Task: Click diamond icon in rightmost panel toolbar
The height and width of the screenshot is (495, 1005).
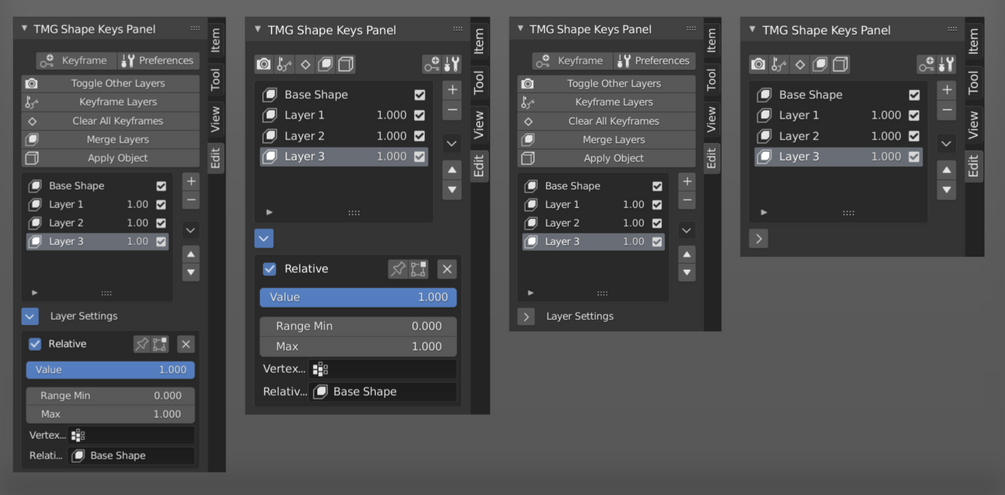Action: (800, 64)
